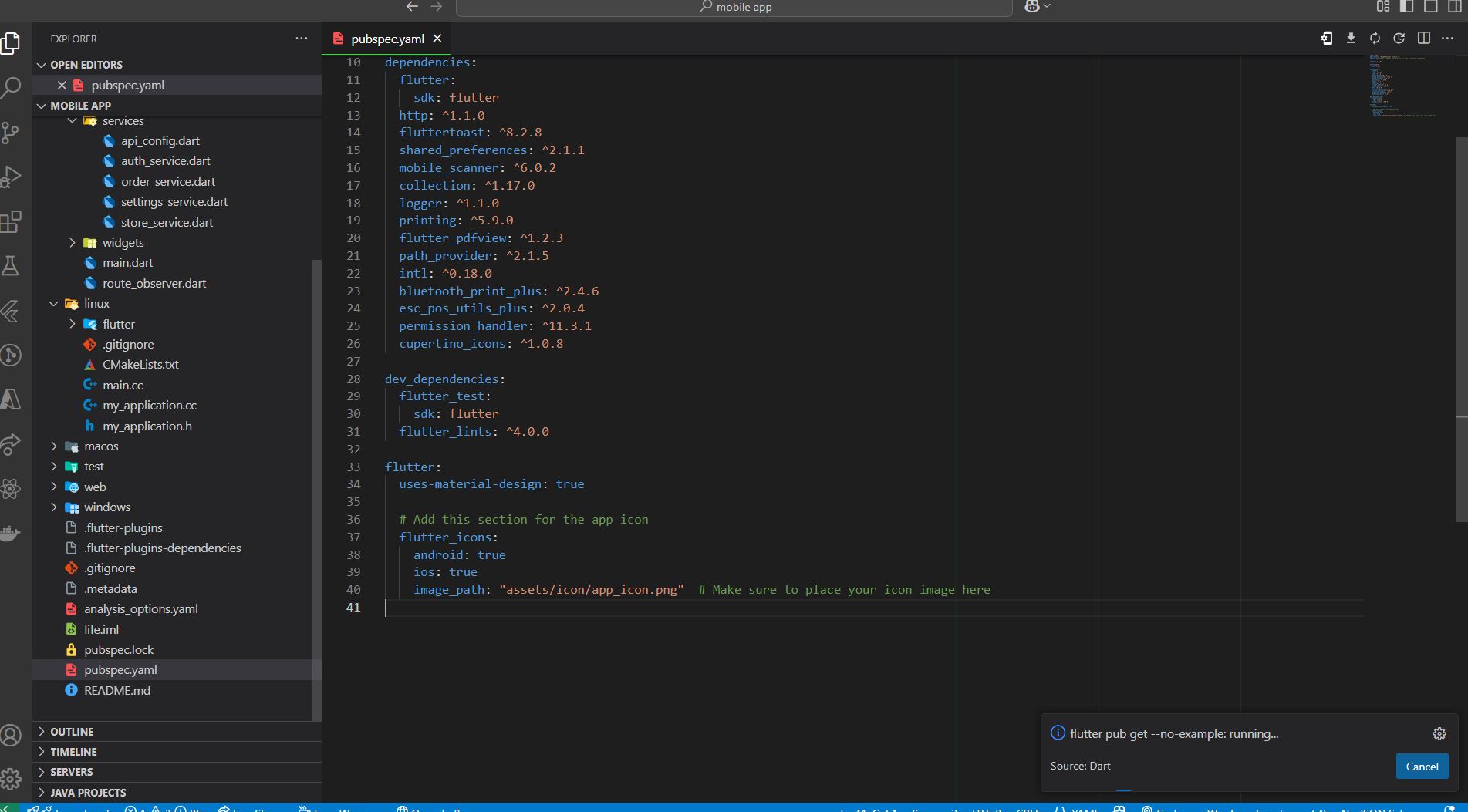Open the Search view in activity bar
The image size is (1468, 812).
11,87
